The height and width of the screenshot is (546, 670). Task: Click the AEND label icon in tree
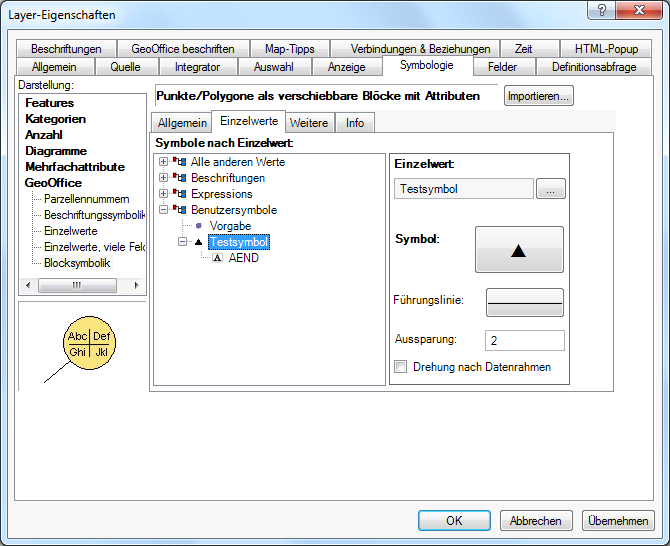[x=217, y=258]
